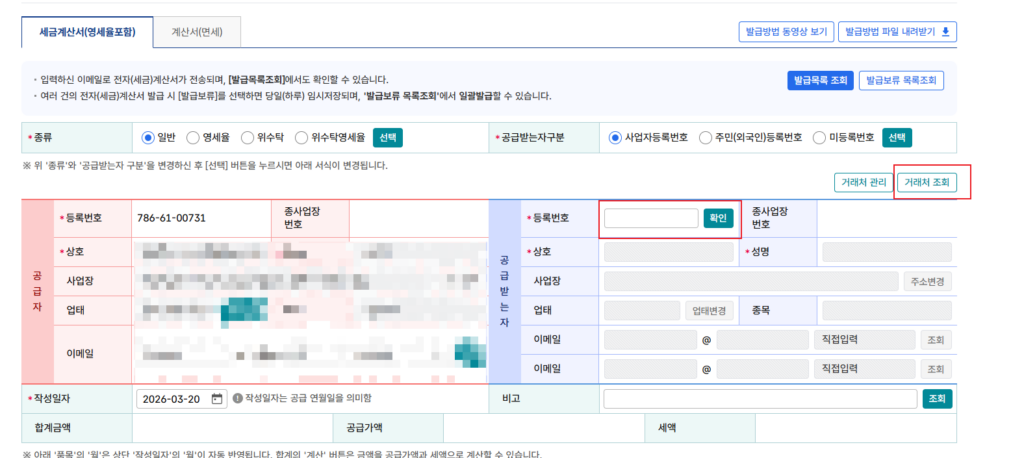Open 거래처 관리

tap(863, 183)
